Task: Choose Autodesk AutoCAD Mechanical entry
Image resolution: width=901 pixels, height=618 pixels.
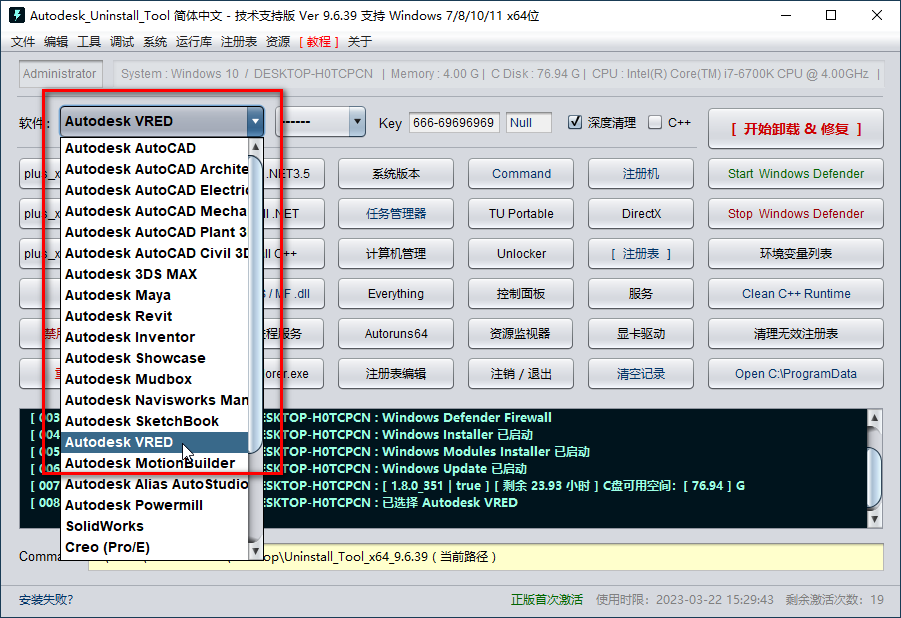Action: click(x=155, y=211)
